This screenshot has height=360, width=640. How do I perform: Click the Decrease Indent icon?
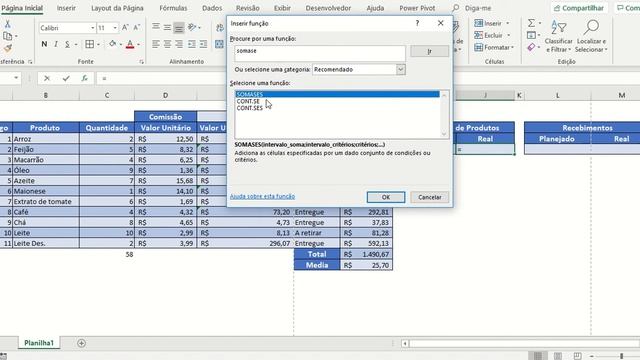pyautogui.click(x=191, y=44)
